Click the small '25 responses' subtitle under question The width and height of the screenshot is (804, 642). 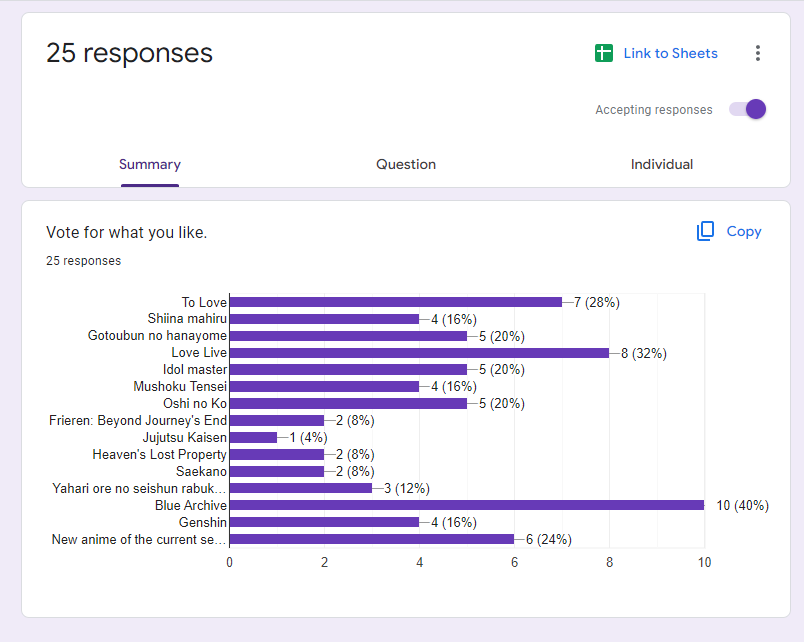(x=84, y=260)
